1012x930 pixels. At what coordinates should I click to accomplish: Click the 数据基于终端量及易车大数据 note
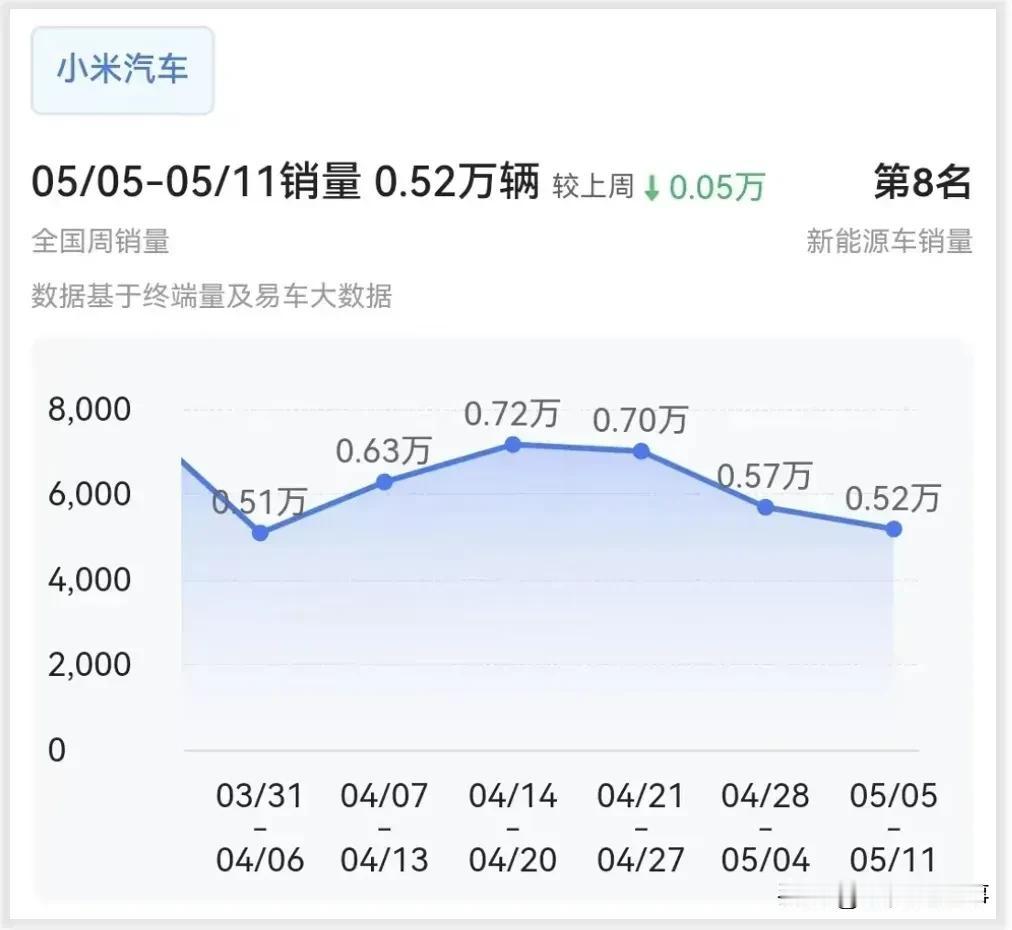[212, 296]
